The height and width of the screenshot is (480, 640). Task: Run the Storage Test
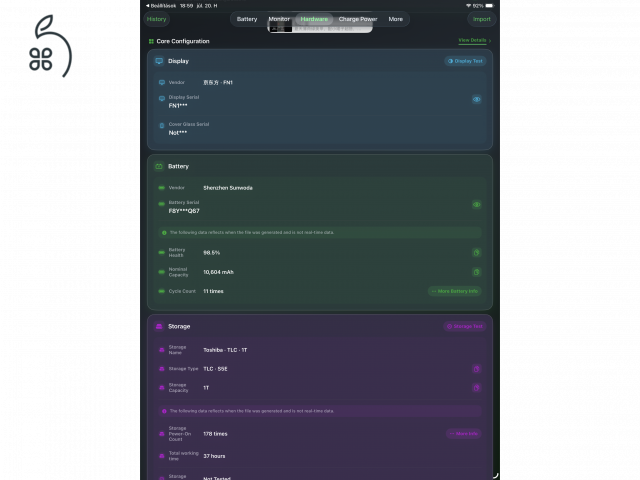tap(464, 327)
